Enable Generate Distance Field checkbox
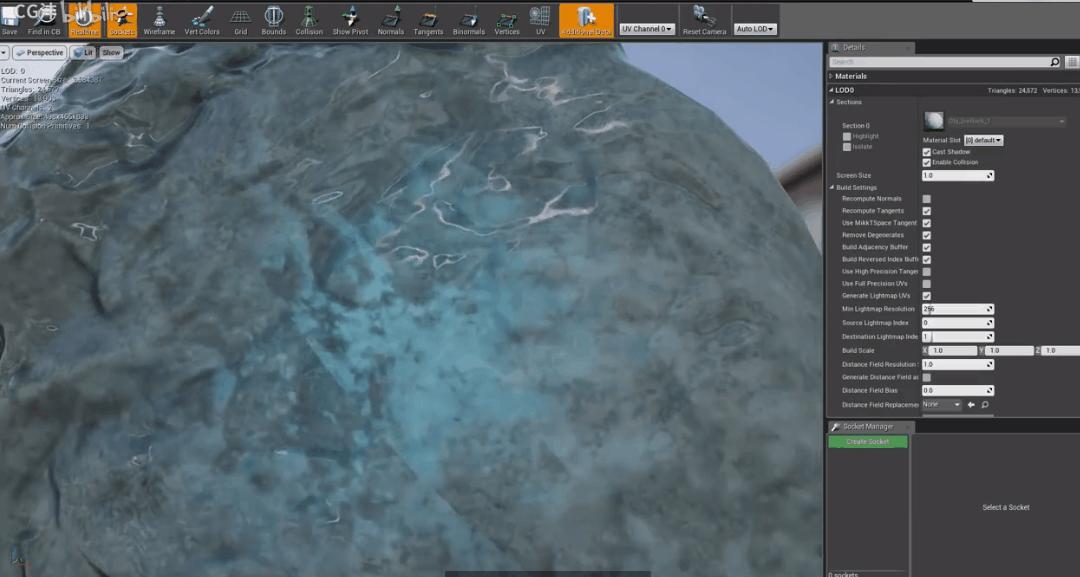The image size is (1080, 577). (x=926, y=377)
